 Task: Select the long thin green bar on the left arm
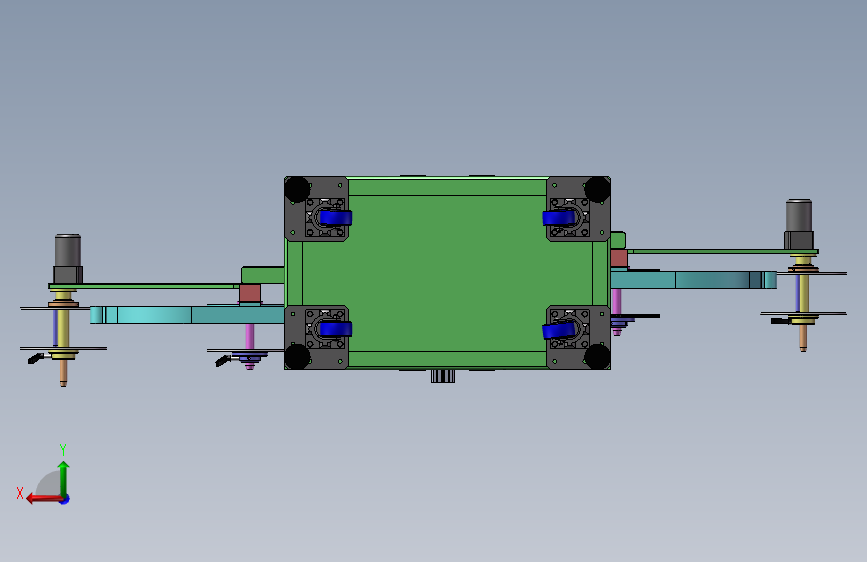pyautogui.click(x=144, y=286)
